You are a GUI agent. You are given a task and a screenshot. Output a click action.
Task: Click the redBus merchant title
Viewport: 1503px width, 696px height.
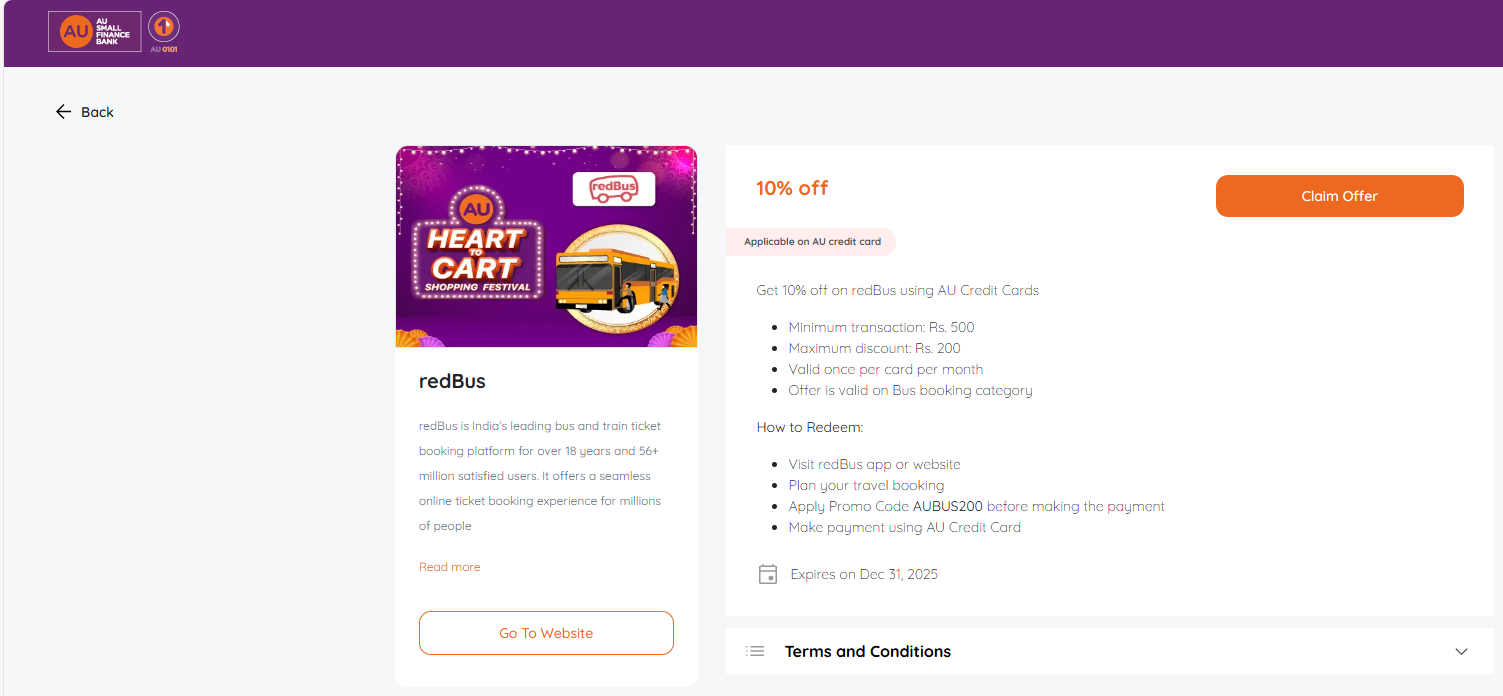pyautogui.click(x=452, y=381)
